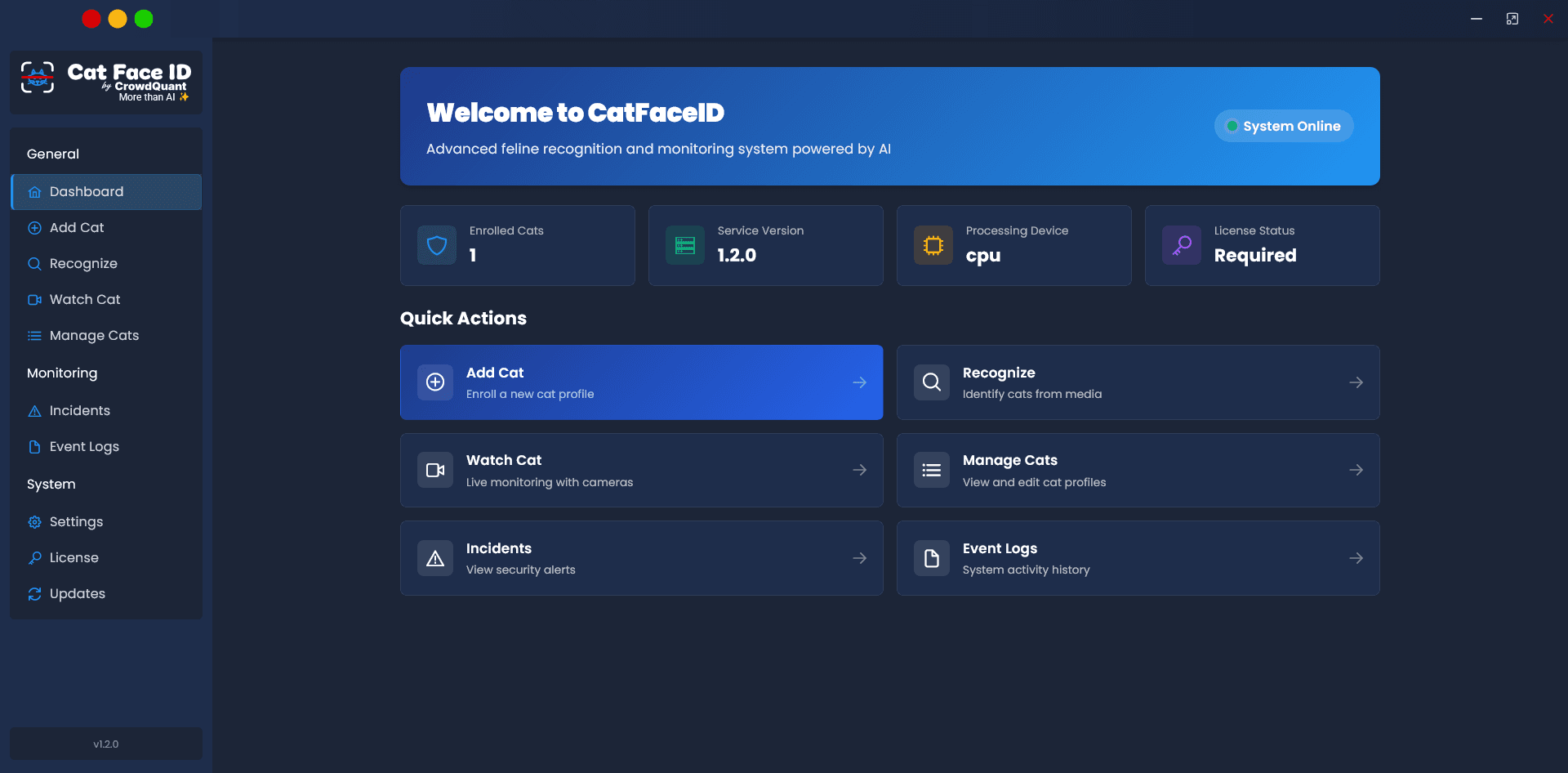1568x773 pixels.
Task: Click the Event Logs document icon in sidebar
Action: pos(34,447)
